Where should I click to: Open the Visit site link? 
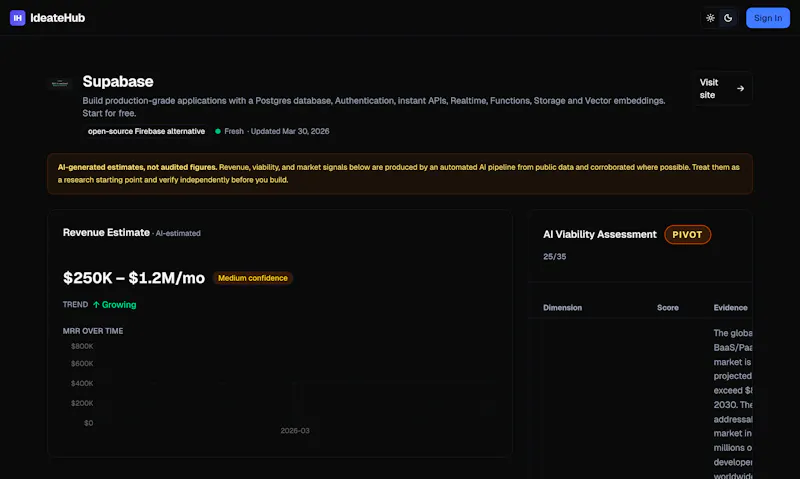722,89
